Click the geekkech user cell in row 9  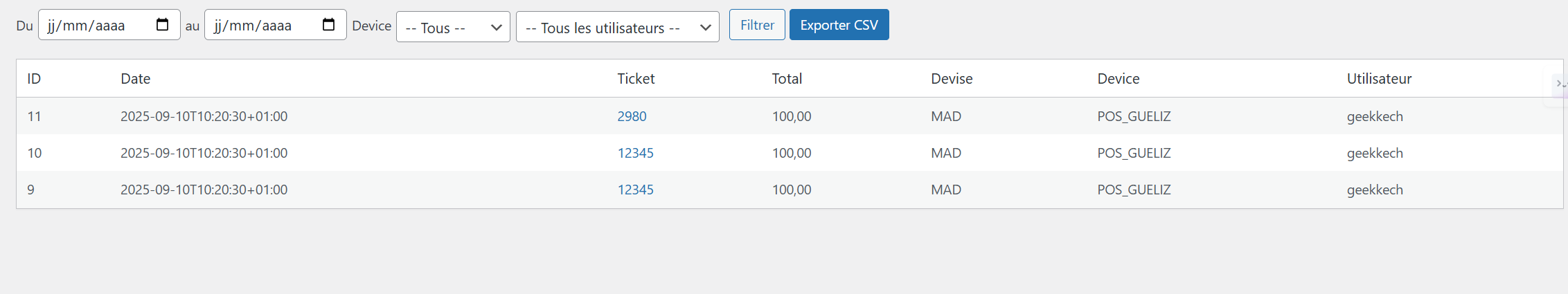click(x=1375, y=190)
